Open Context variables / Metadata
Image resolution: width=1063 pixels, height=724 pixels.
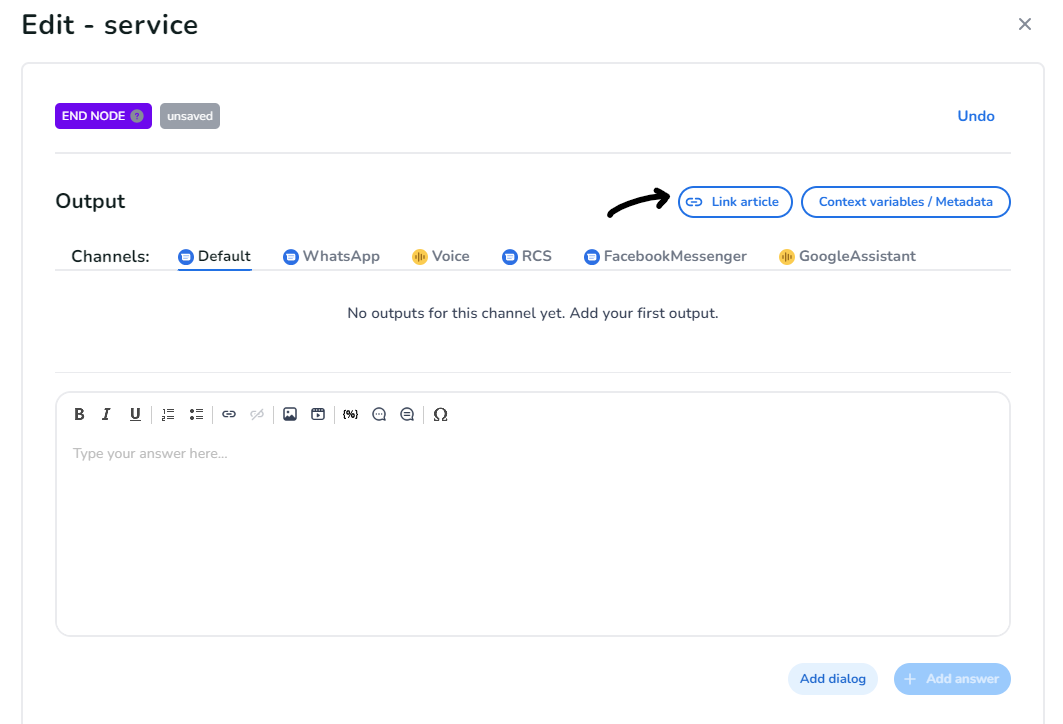(x=905, y=202)
